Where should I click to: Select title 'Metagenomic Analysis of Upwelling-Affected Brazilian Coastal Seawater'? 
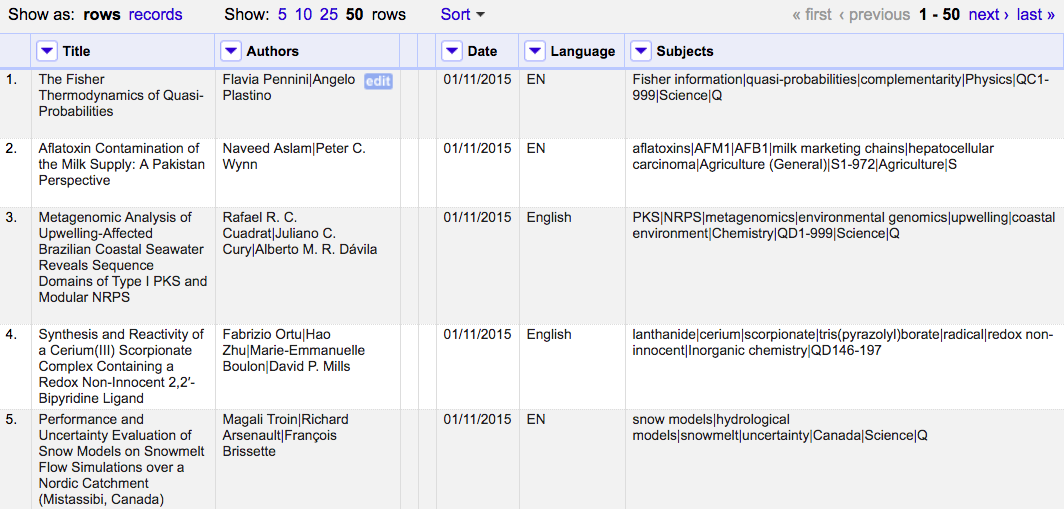(123, 257)
